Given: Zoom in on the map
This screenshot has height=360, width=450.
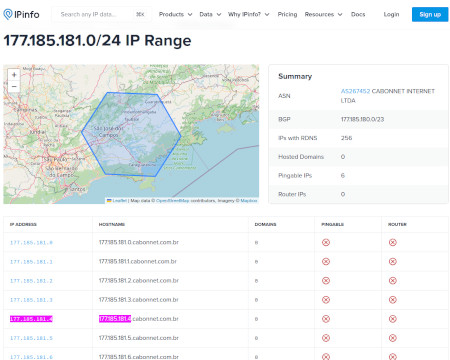Looking at the screenshot, I should (14, 75).
